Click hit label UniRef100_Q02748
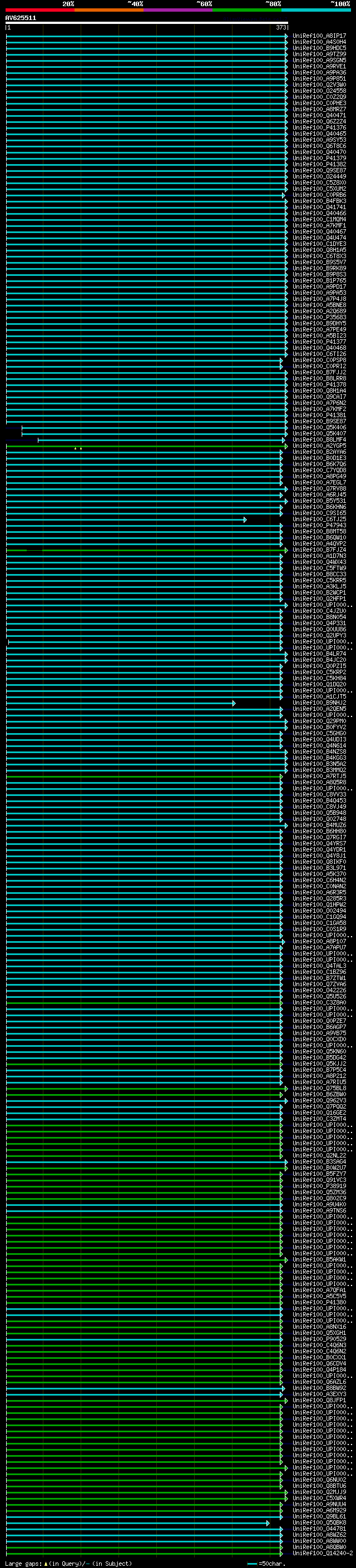Screen dimensions: 356x1568 point(319,819)
